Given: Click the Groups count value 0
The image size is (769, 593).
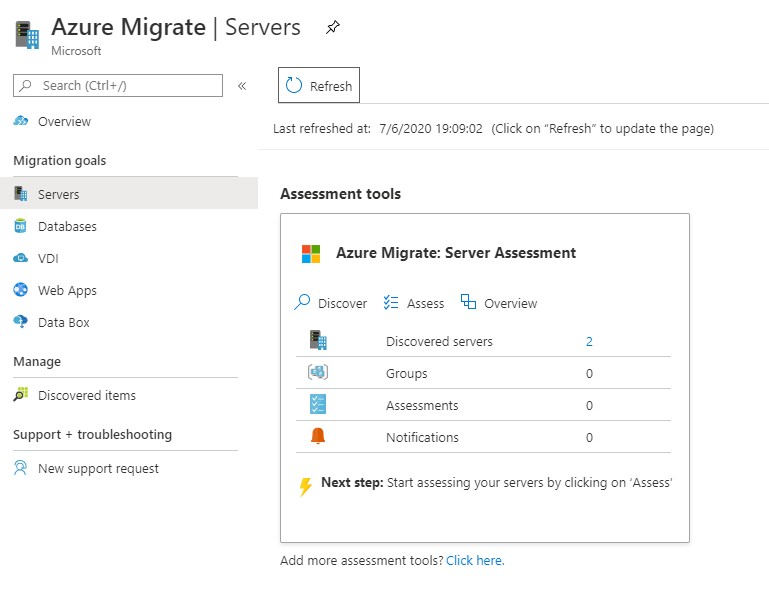Looking at the screenshot, I should (589, 374).
